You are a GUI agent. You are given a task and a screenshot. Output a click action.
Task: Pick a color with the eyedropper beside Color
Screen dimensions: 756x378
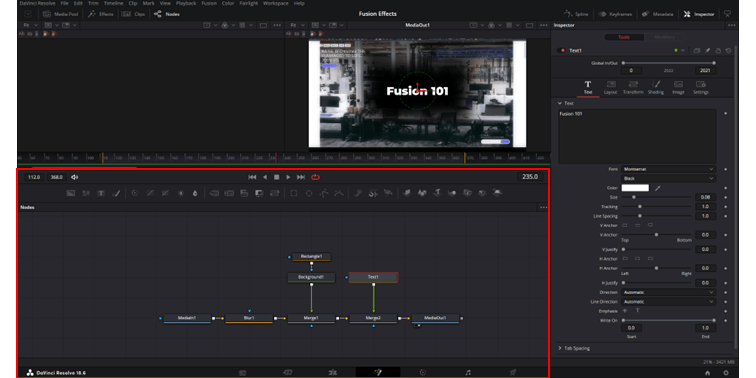[x=657, y=188]
